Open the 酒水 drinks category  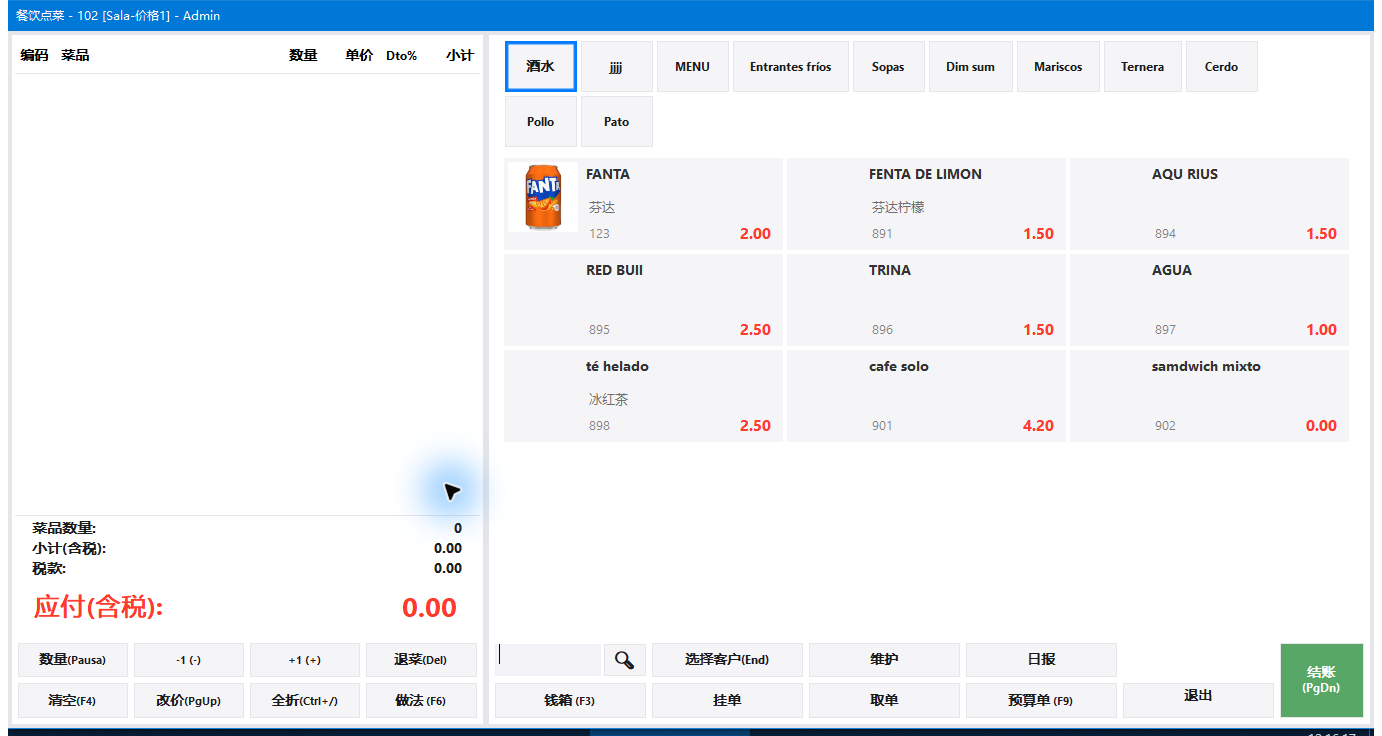click(541, 67)
